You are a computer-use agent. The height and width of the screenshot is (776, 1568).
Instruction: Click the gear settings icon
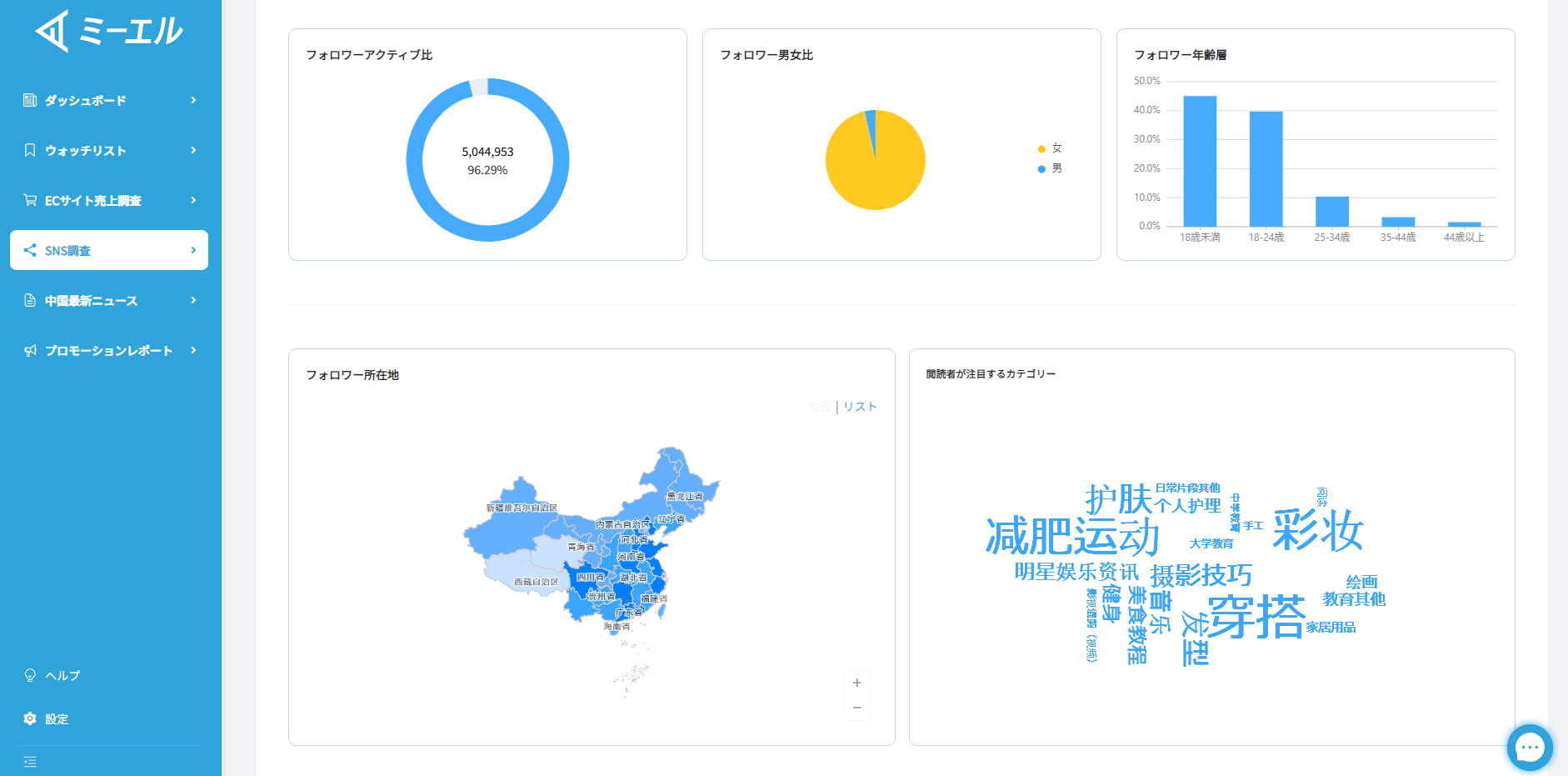click(30, 718)
